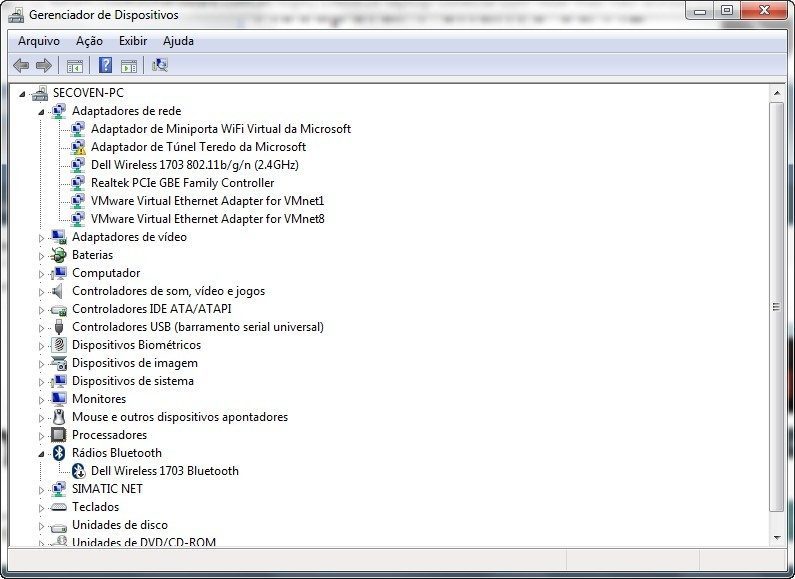Click the speaker icon for Controladores de som
795x579 pixels.
tap(58, 291)
